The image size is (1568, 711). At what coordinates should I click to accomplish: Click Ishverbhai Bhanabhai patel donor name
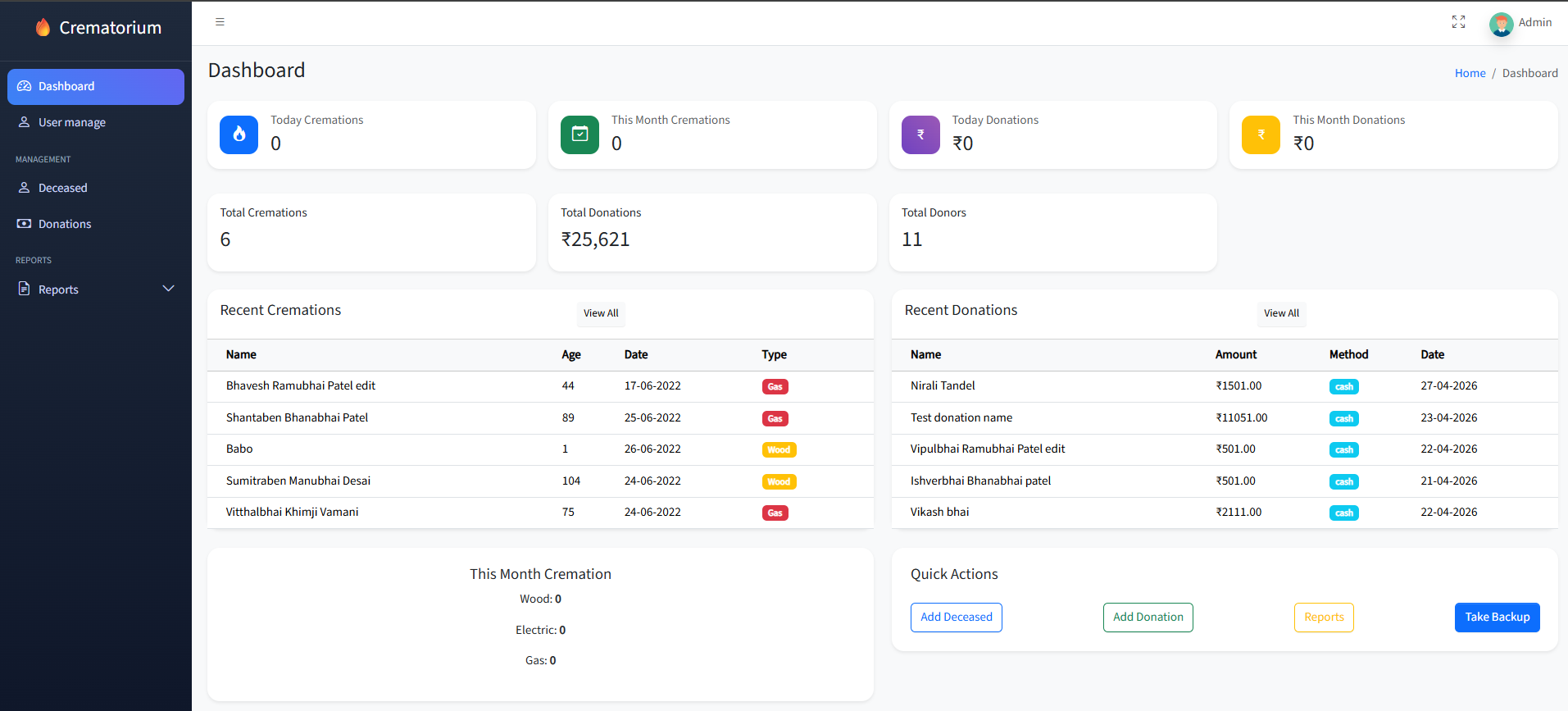click(x=980, y=481)
